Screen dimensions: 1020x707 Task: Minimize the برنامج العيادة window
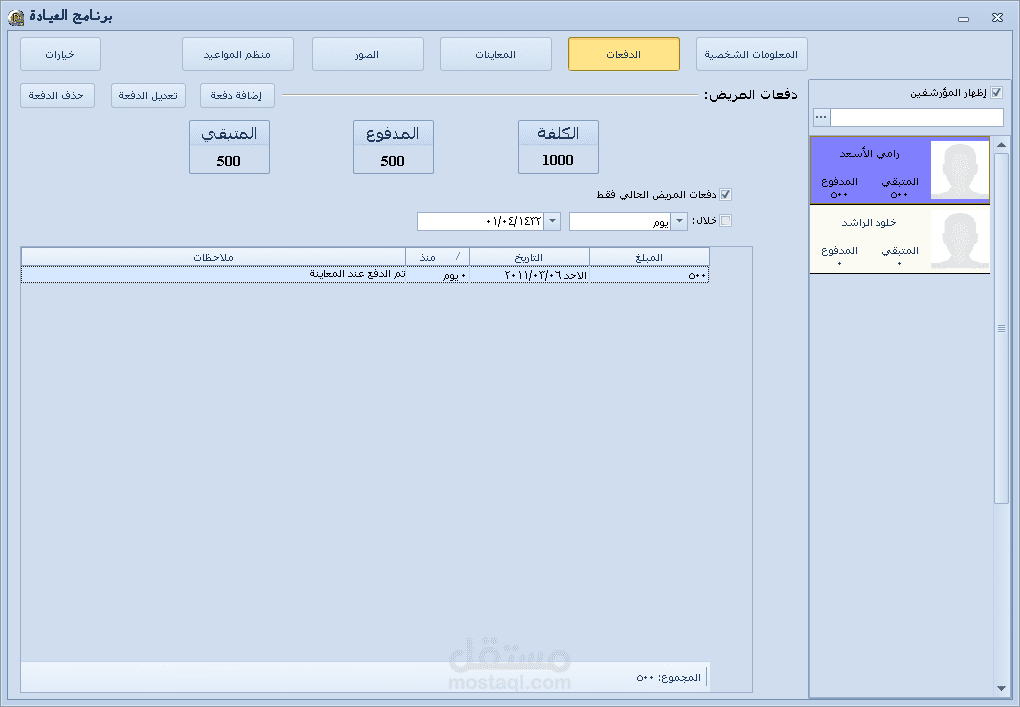tap(963, 18)
